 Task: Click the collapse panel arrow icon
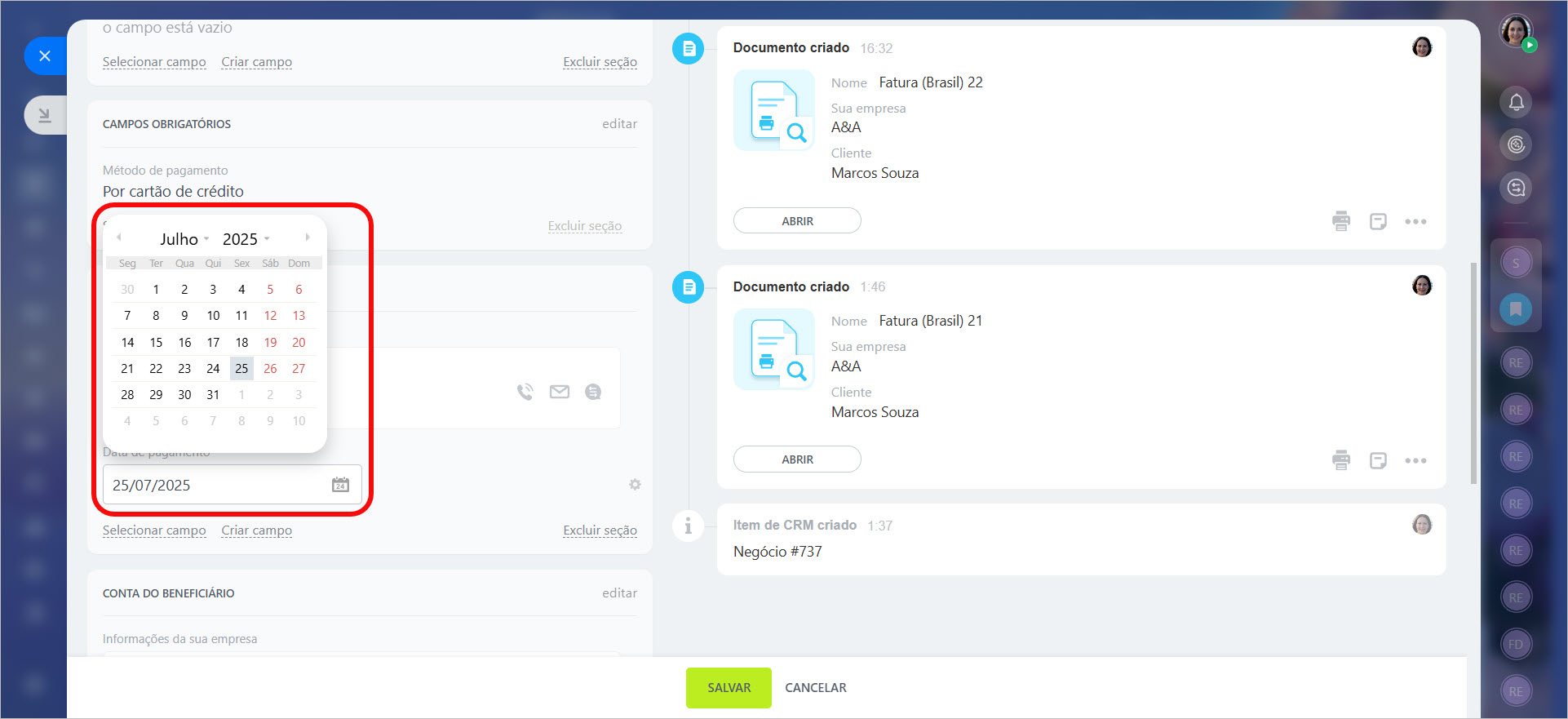pyautogui.click(x=45, y=115)
